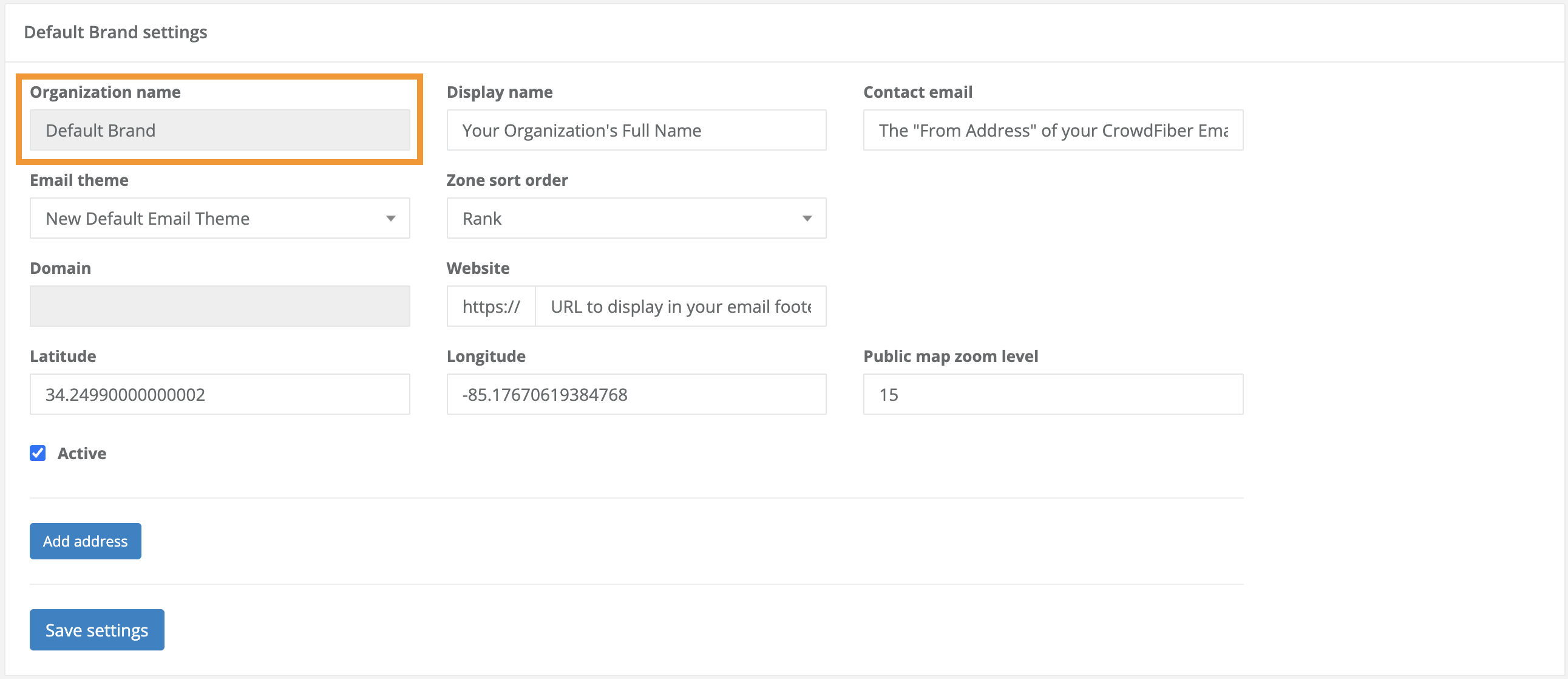Image resolution: width=1568 pixels, height=679 pixels.
Task: Change the Public map zoom level value
Action: point(1053,394)
